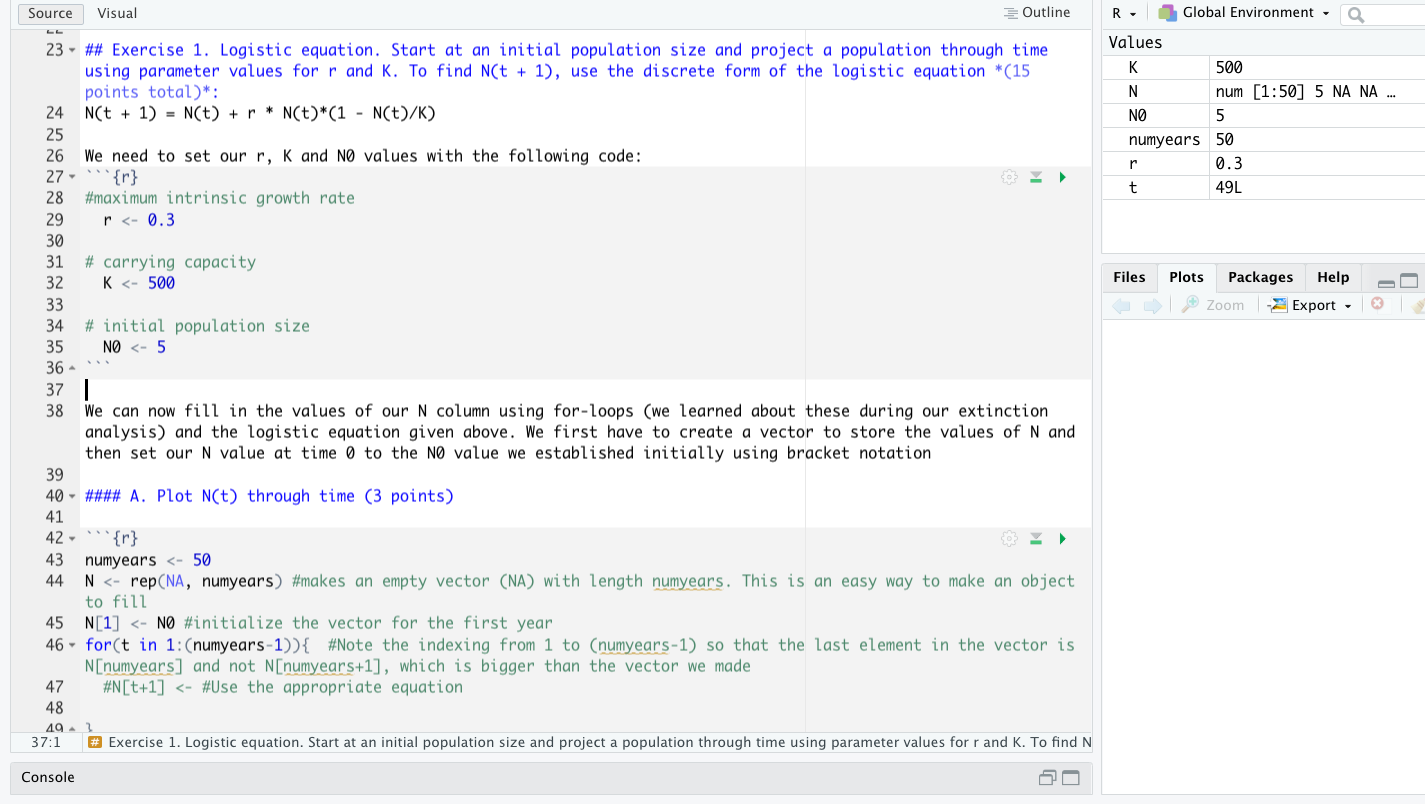The width and height of the screenshot is (1425, 804).
Task: Click the Global Environment icon
Action: (x=1167, y=13)
